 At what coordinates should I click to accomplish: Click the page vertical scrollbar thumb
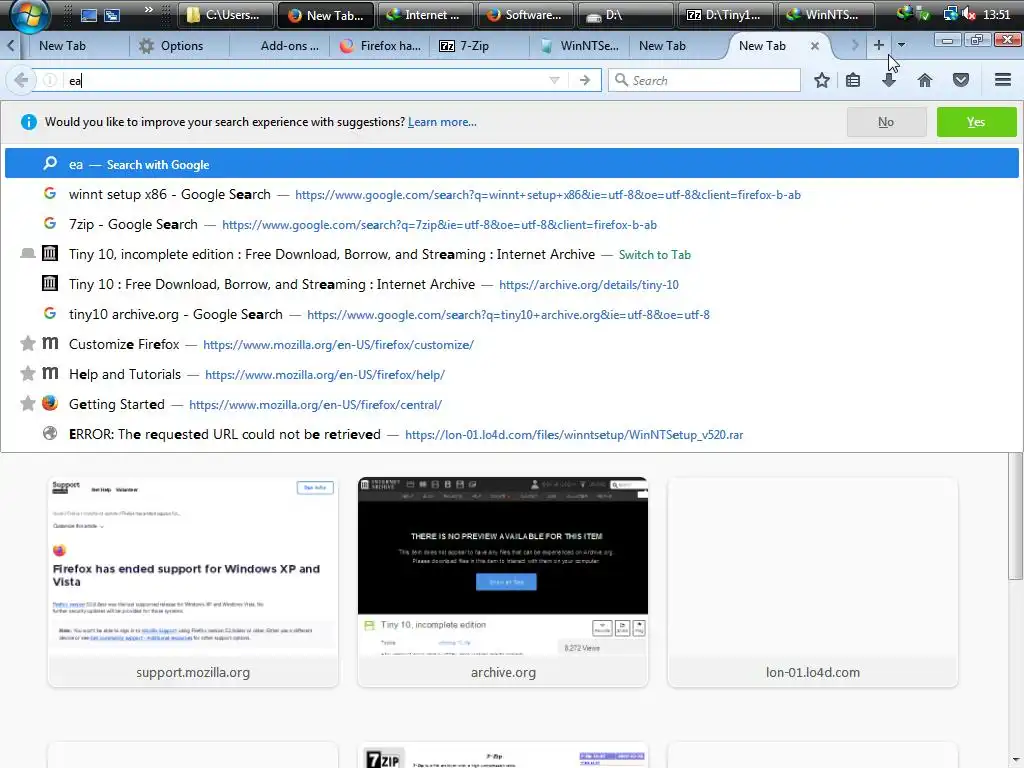coord(1016,516)
